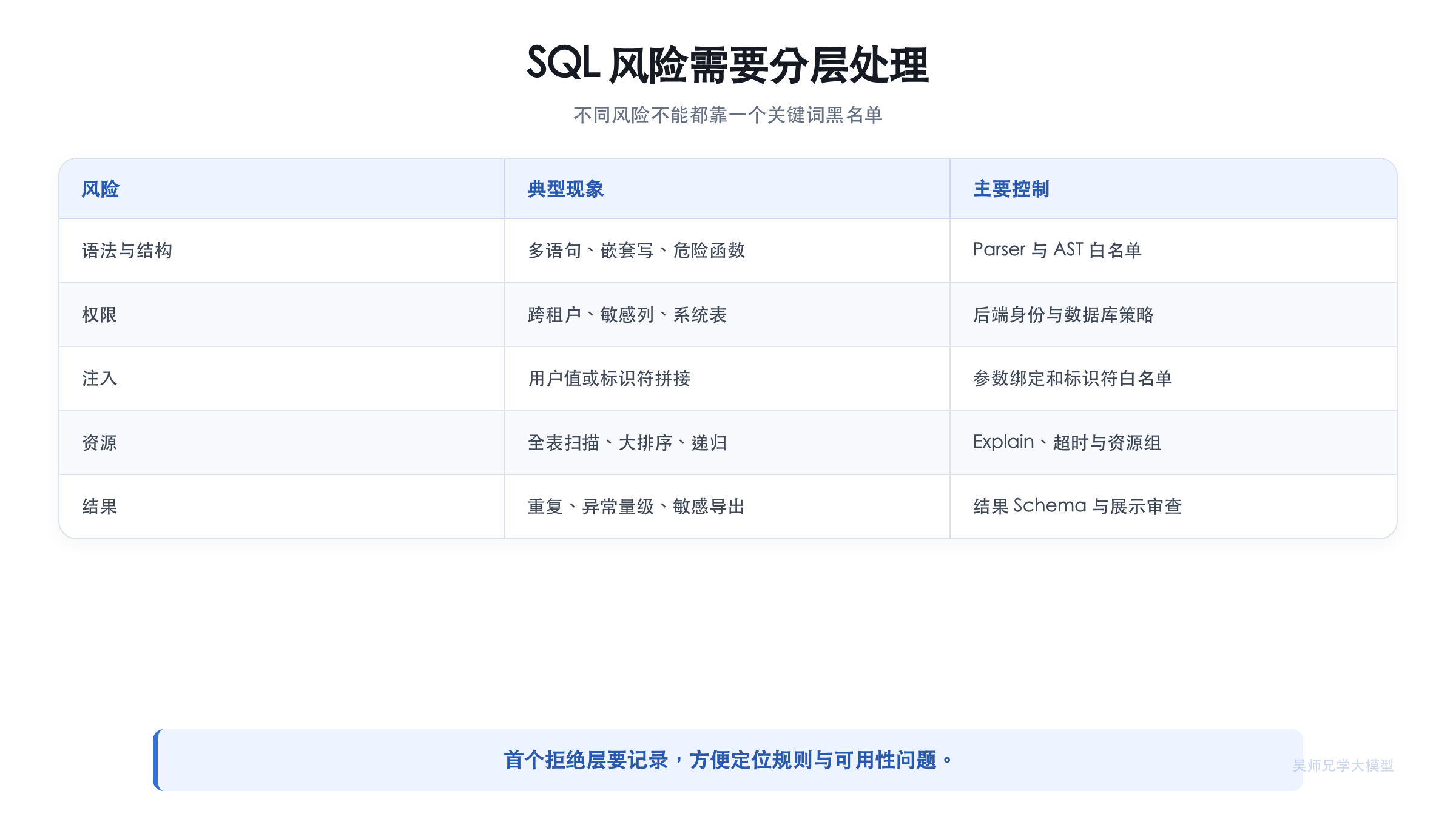The image size is (1456, 819).
Task: Click the '结果' risk cell
Action: (x=282, y=507)
